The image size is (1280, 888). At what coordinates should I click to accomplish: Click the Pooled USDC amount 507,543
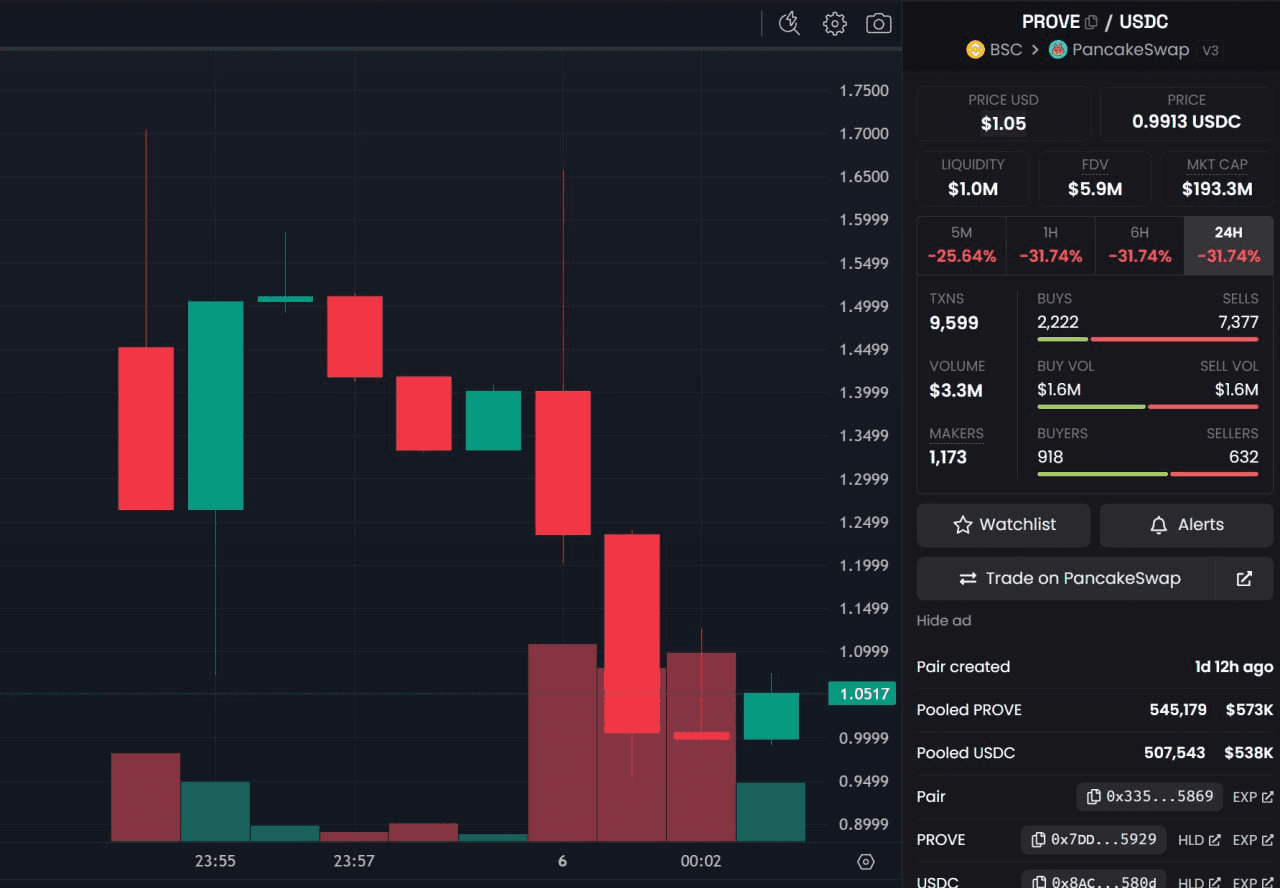click(1174, 753)
